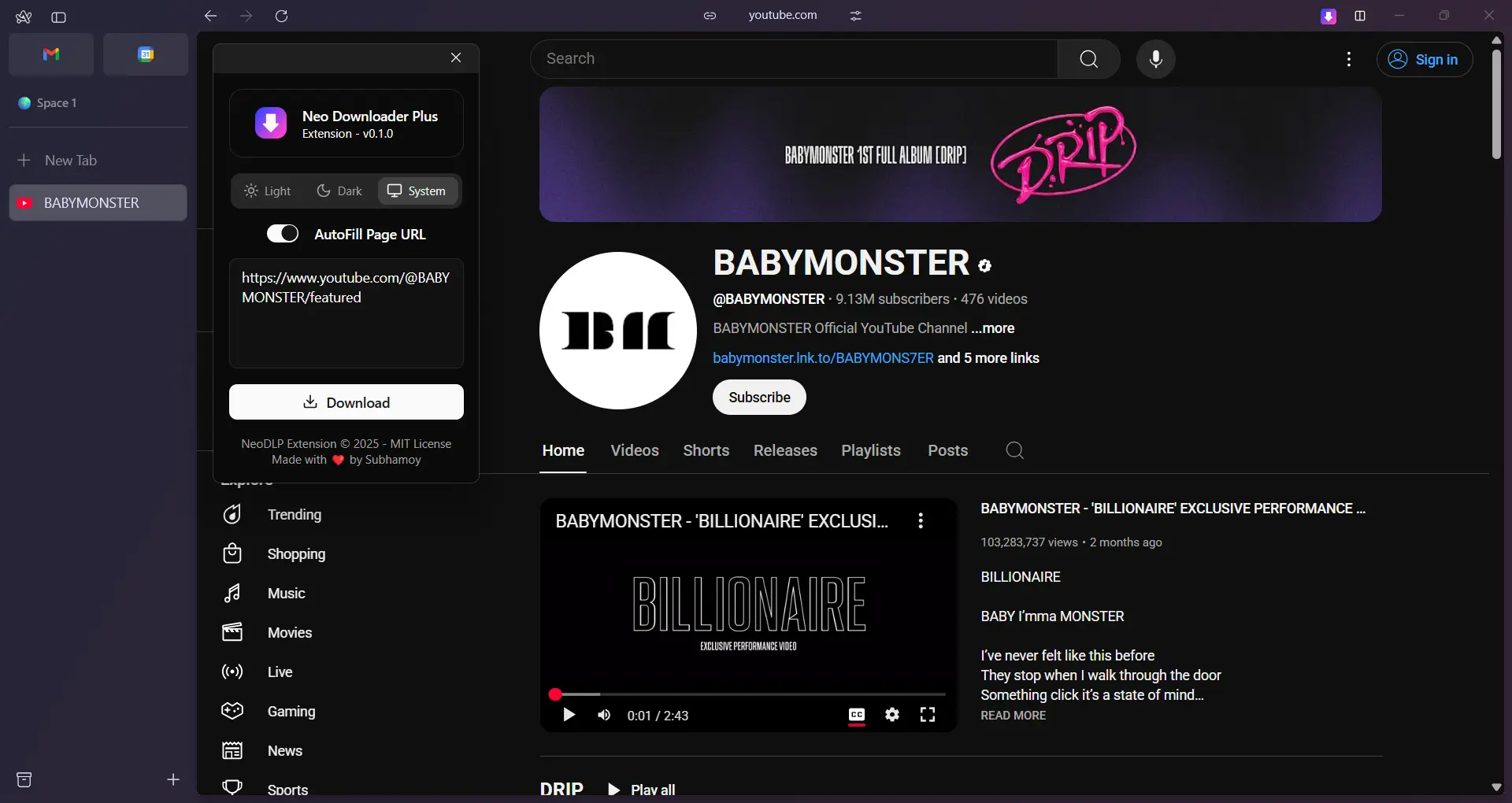Select the Light theme option

[x=268, y=191]
